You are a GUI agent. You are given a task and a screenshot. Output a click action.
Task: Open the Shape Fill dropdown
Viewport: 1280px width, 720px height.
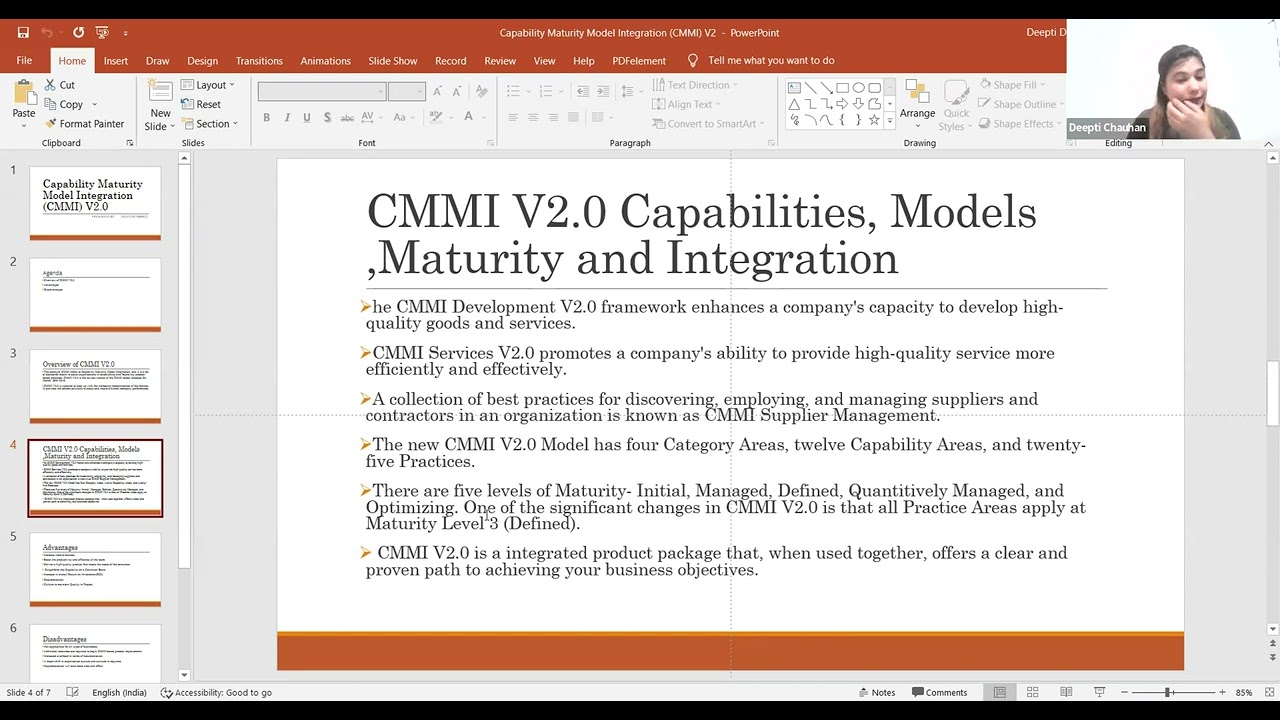[1012, 85]
